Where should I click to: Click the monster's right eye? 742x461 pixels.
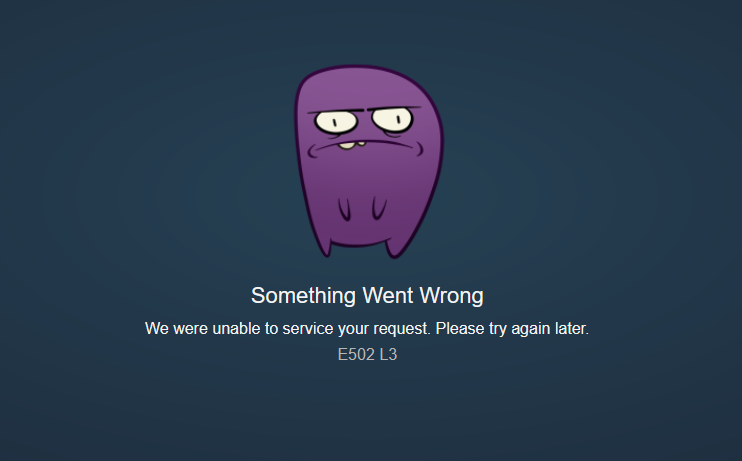point(392,119)
